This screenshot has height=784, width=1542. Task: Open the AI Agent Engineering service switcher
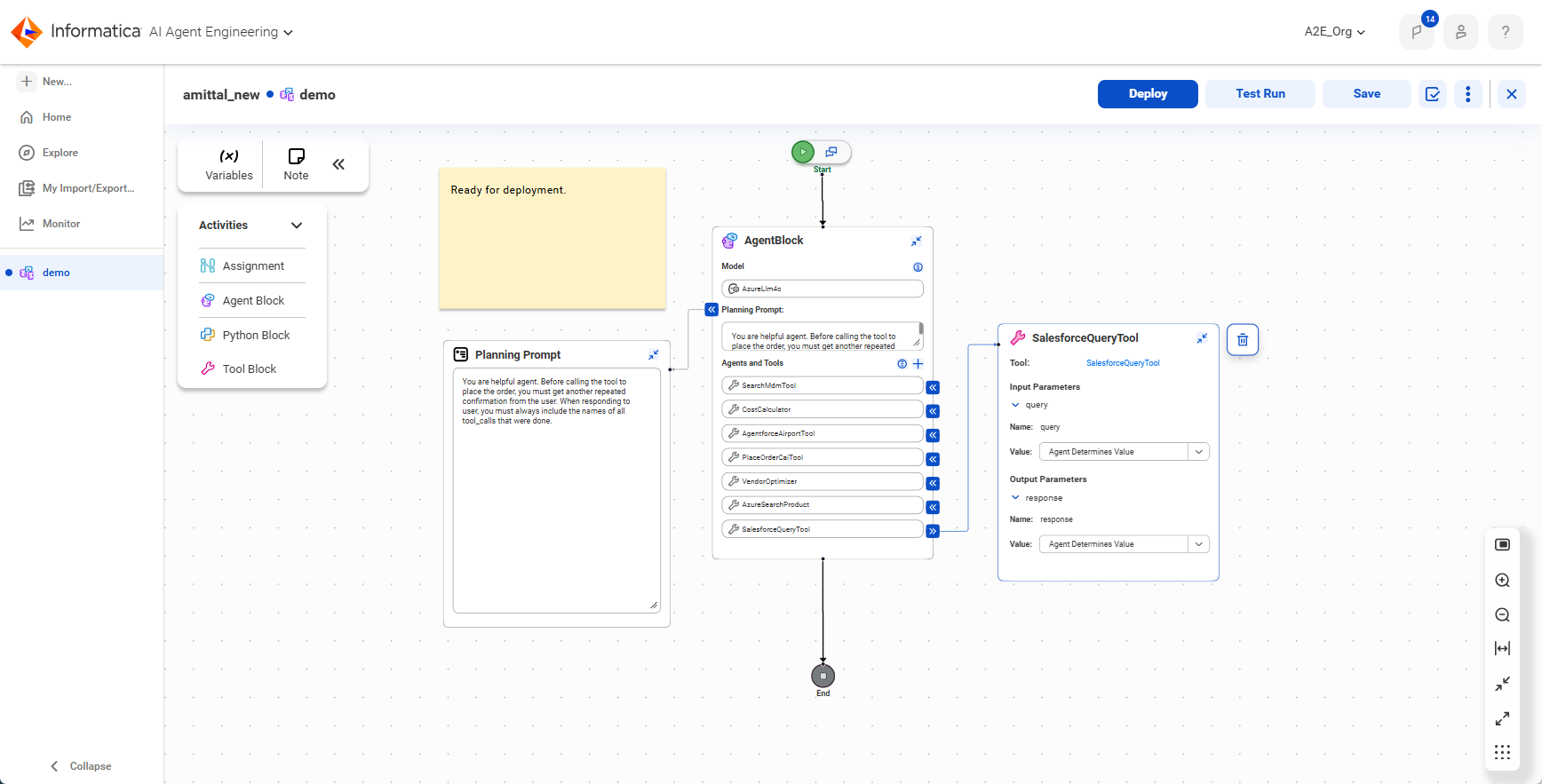pos(221,32)
